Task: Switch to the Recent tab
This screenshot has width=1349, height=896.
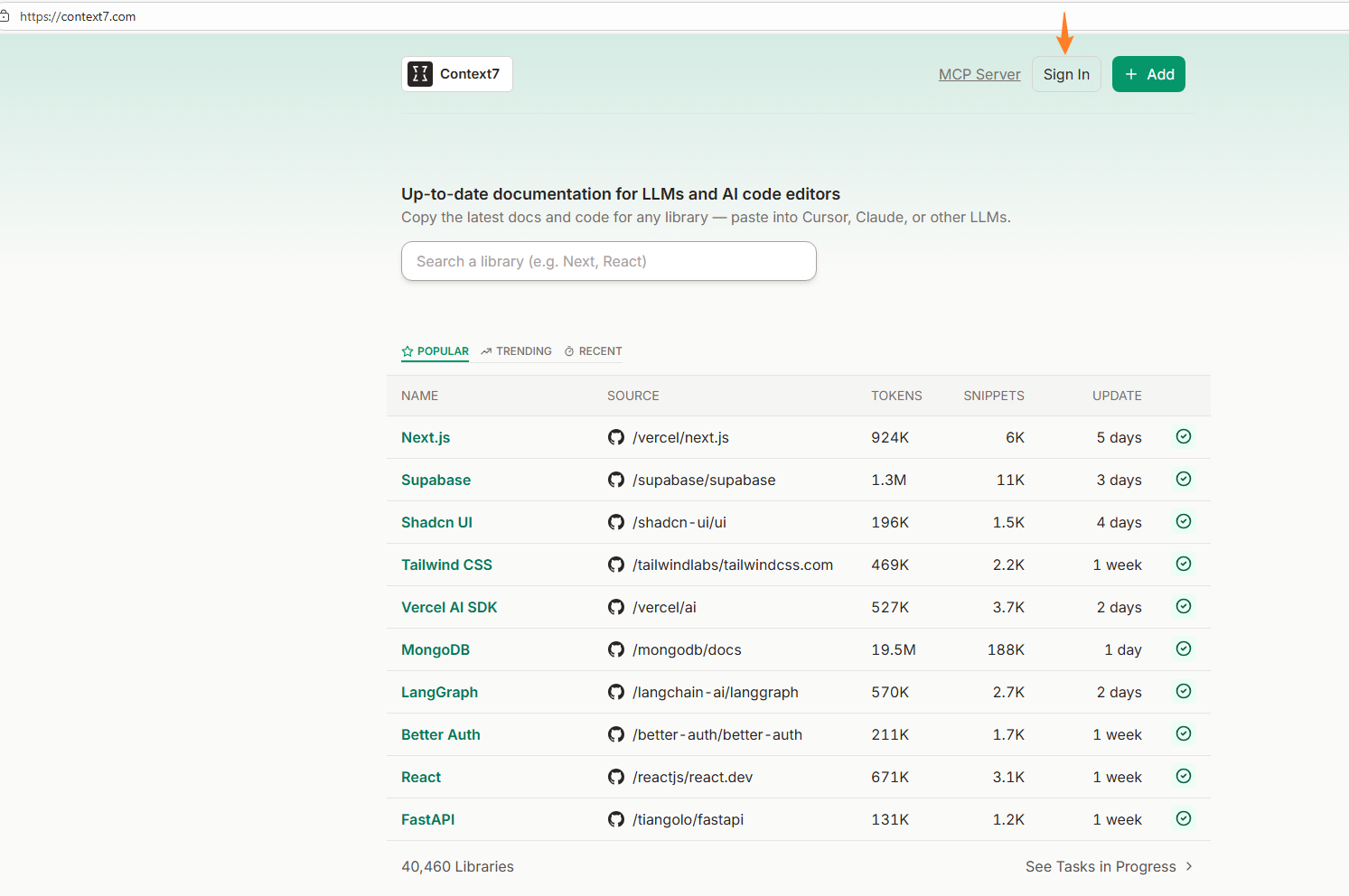Action: tap(593, 351)
